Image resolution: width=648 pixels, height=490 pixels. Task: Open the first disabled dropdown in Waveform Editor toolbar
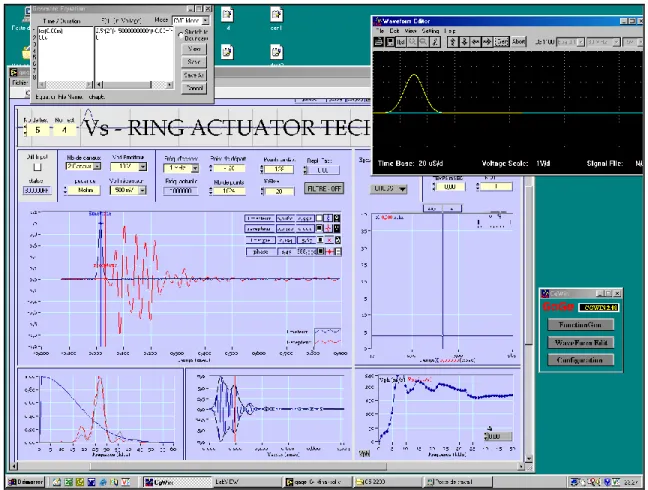click(570, 42)
